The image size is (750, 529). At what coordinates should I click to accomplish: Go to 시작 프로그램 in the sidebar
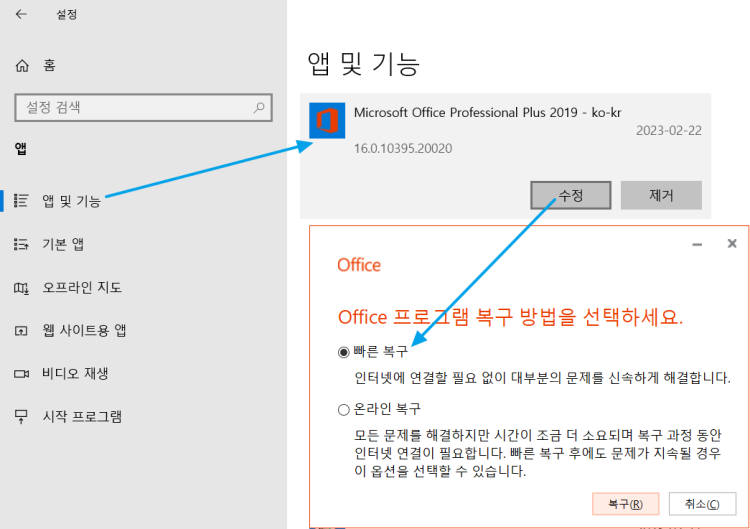pos(81,416)
